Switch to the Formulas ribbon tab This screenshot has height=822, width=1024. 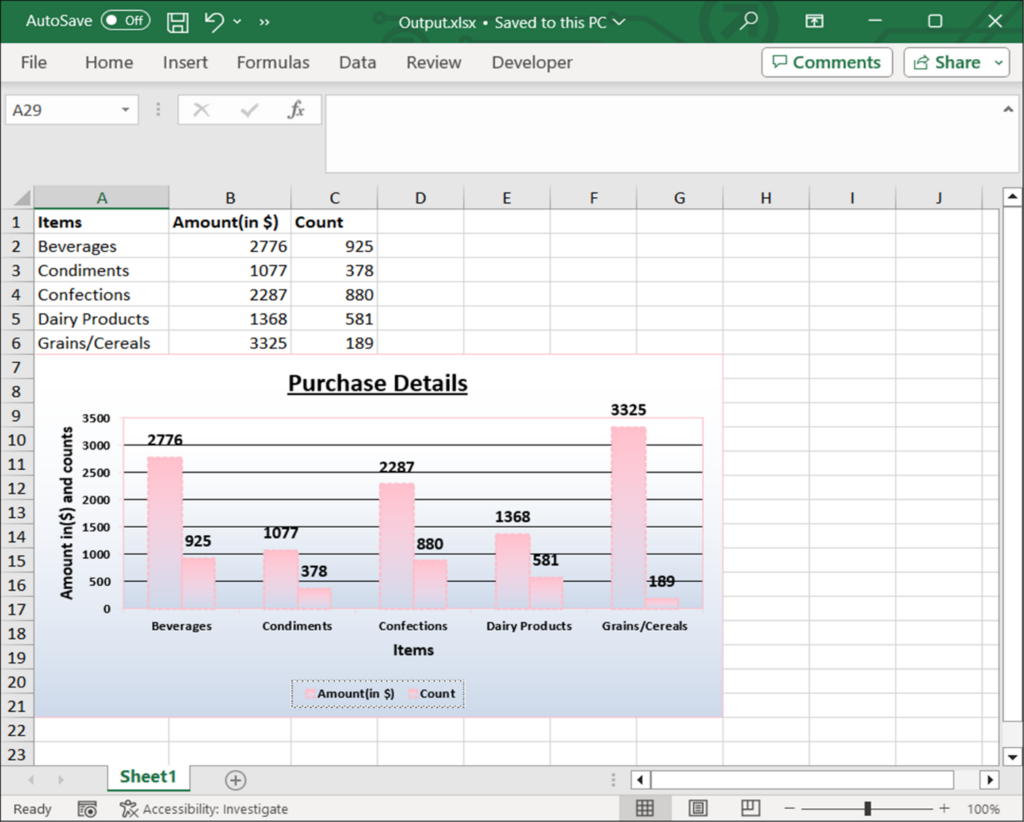272,62
